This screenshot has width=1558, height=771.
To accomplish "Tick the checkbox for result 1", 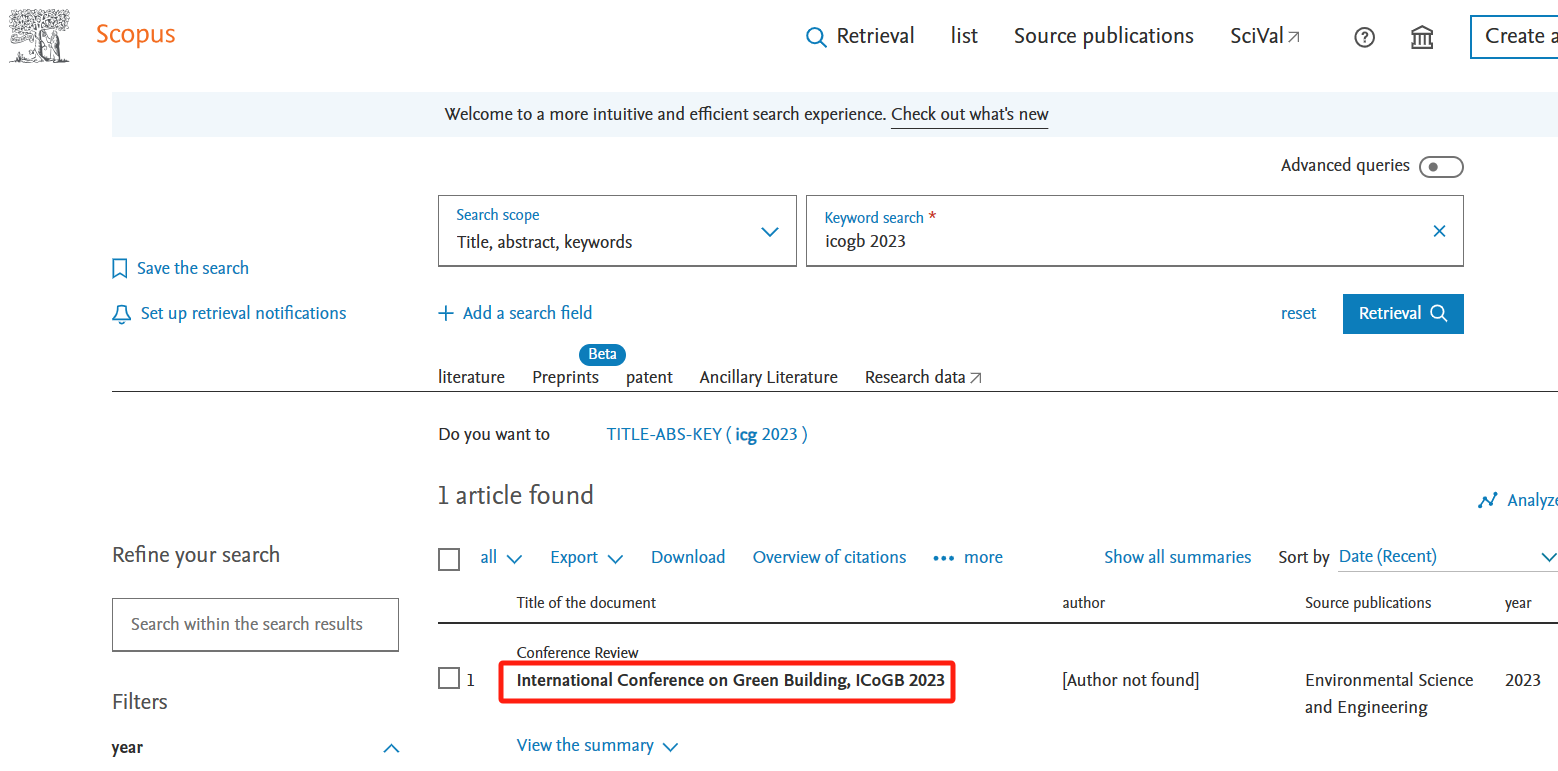I will tap(449, 679).
